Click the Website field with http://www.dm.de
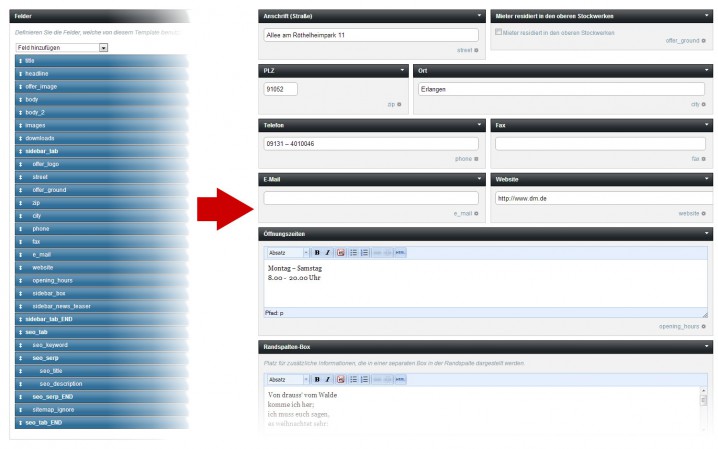 [x=600, y=198]
